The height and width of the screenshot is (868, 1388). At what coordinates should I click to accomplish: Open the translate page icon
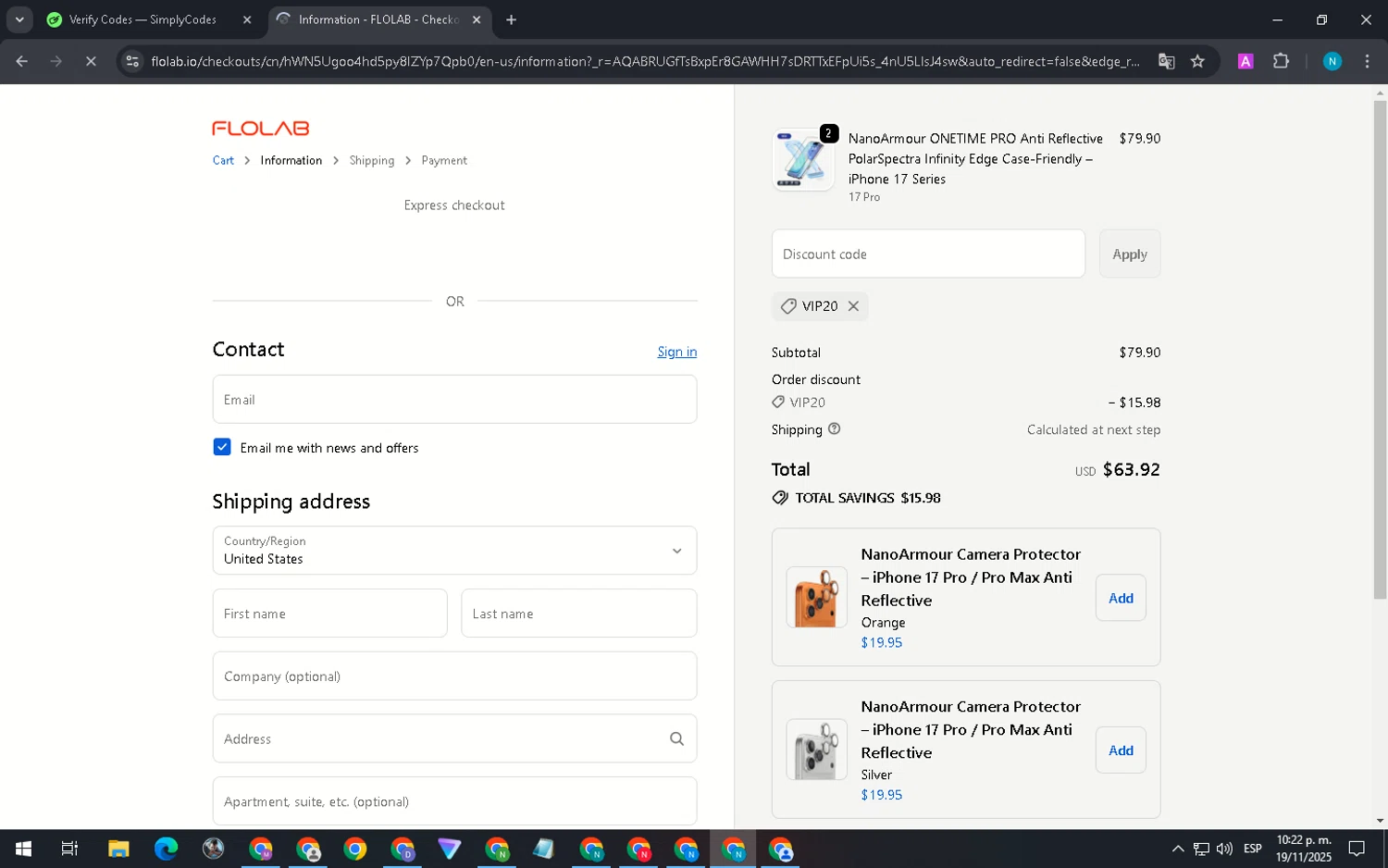(x=1166, y=61)
